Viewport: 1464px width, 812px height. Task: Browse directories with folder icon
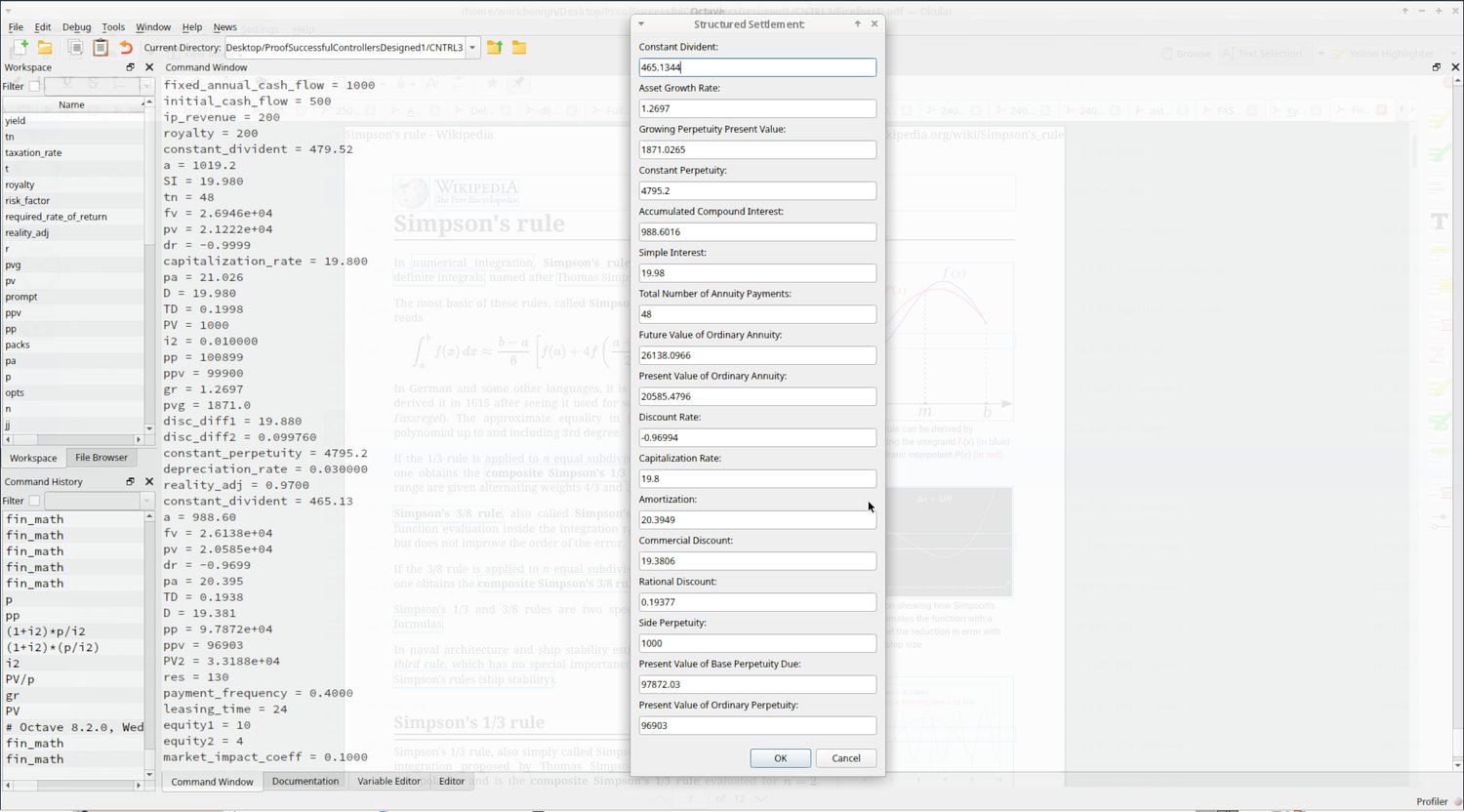519,47
